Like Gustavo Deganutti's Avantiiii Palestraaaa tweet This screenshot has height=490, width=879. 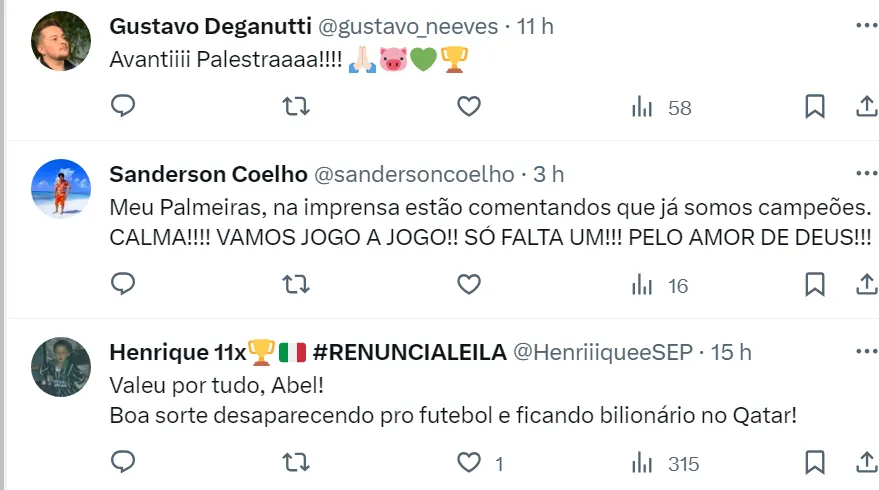pyautogui.click(x=469, y=107)
